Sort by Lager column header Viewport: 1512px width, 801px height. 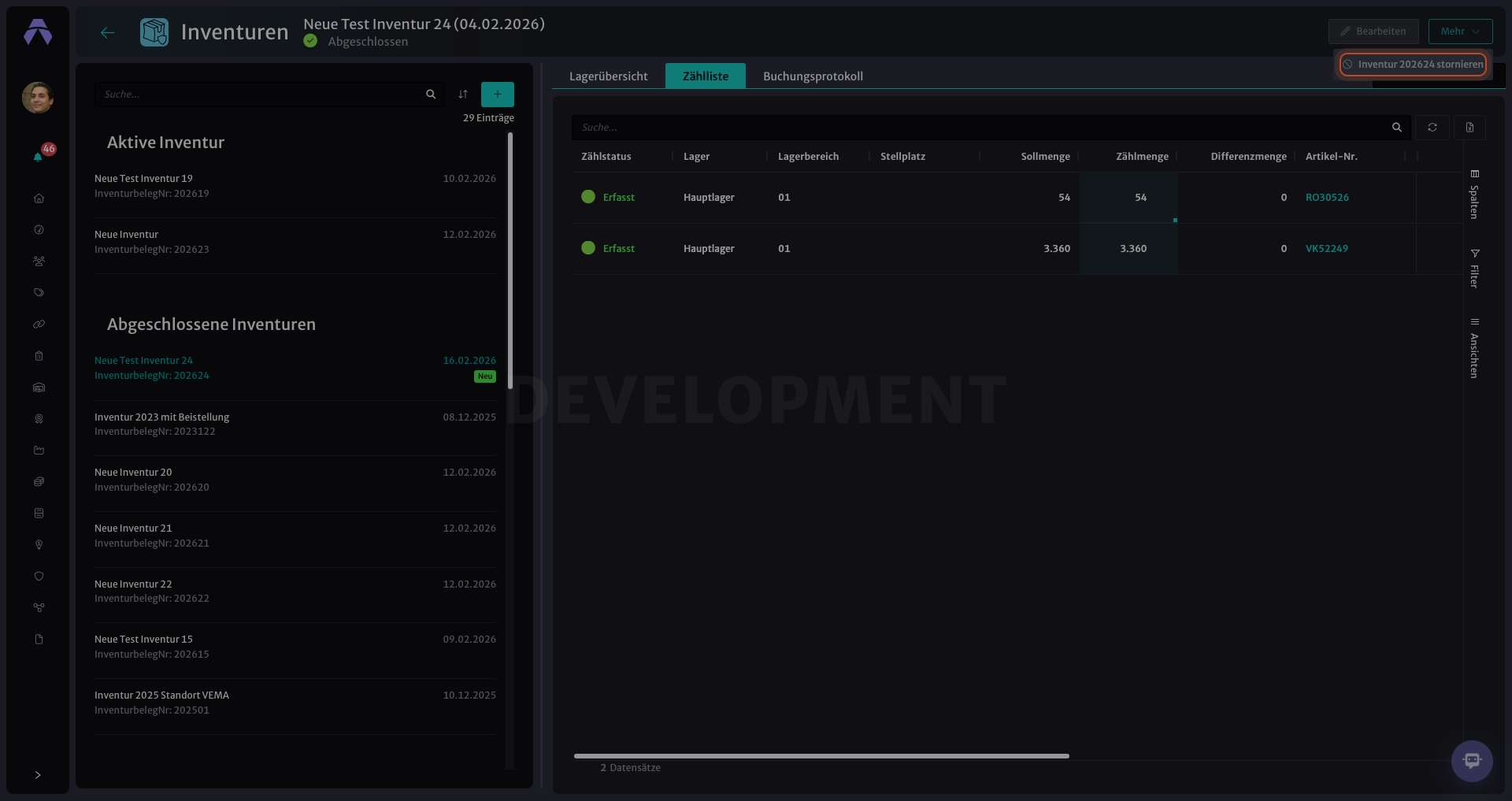coord(696,157)
